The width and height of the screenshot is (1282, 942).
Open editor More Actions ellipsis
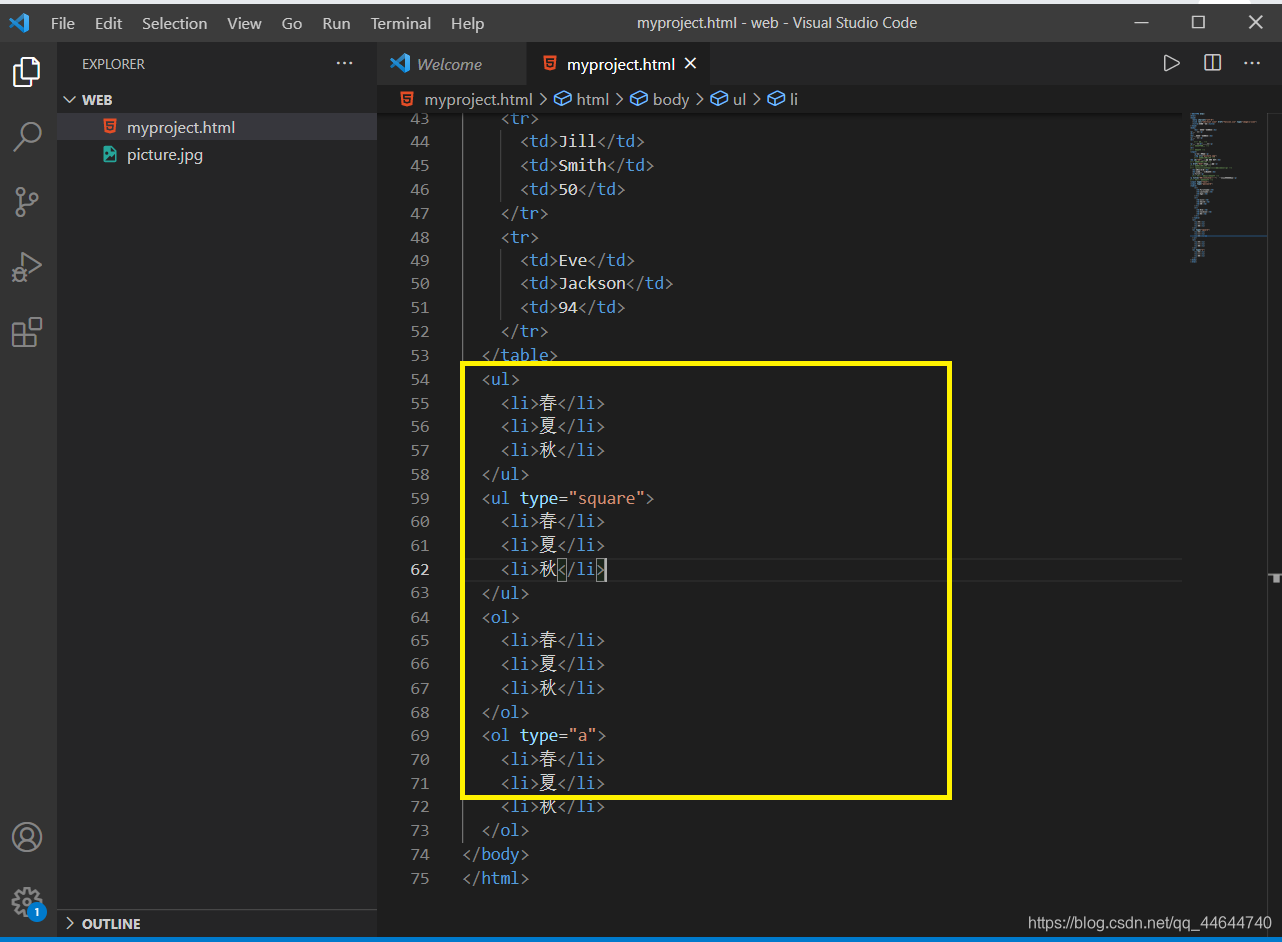click(x=1252, y=63)
